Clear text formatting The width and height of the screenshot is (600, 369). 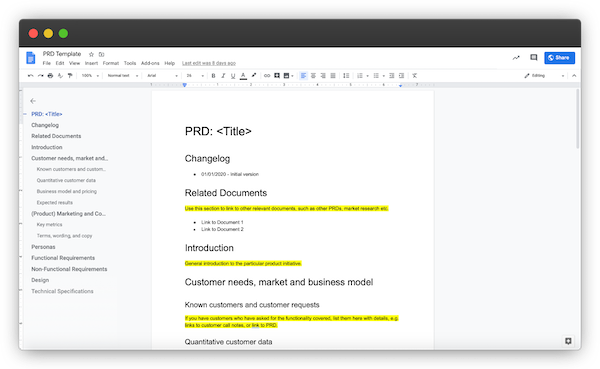click(414, 76)
